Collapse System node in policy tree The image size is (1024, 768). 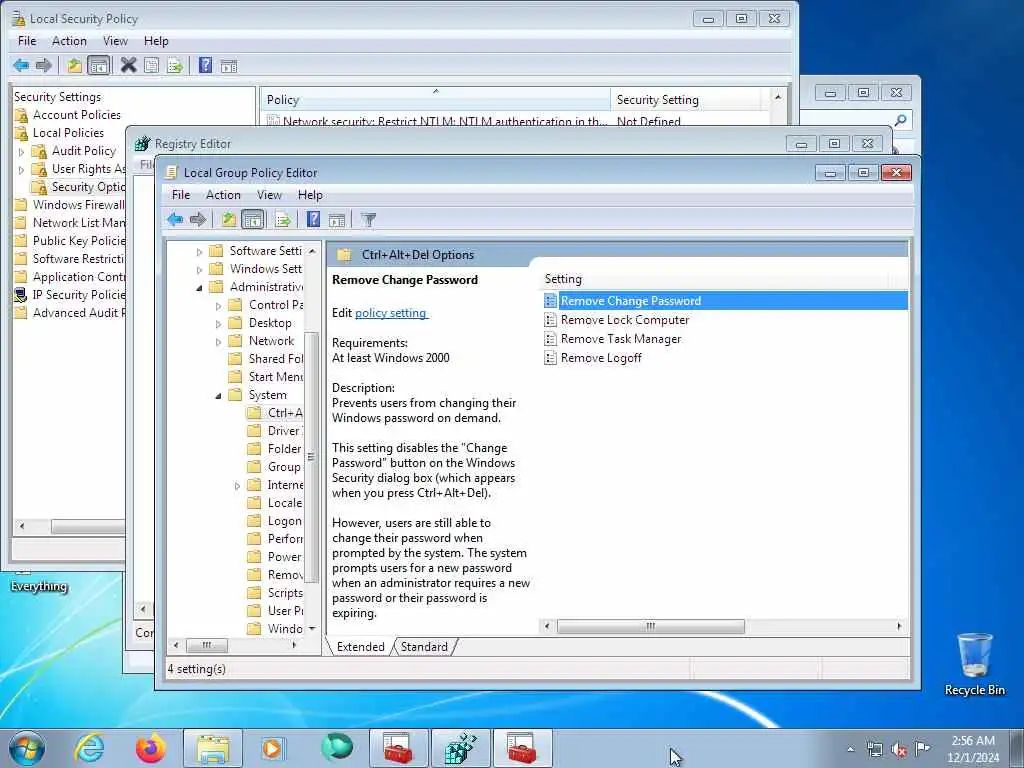218,396
